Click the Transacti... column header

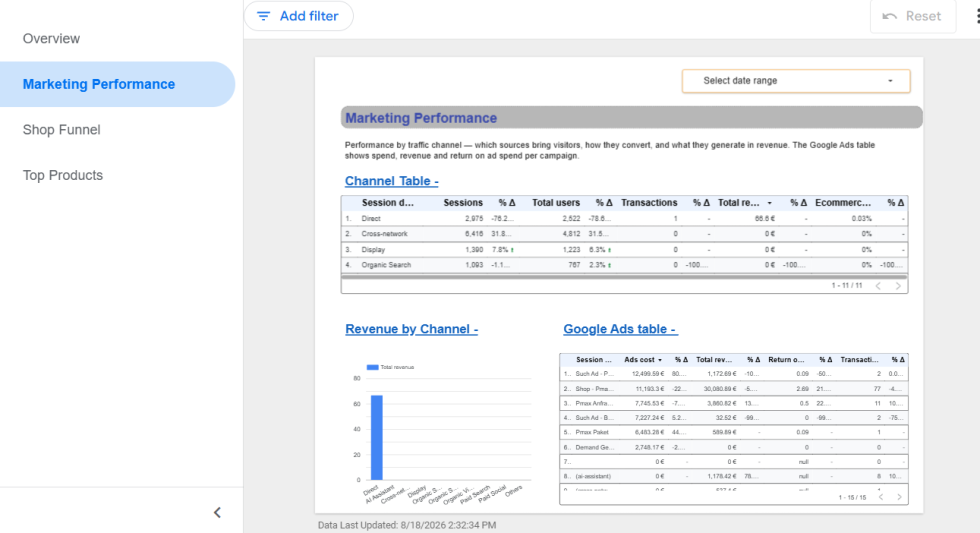[859, 360]
